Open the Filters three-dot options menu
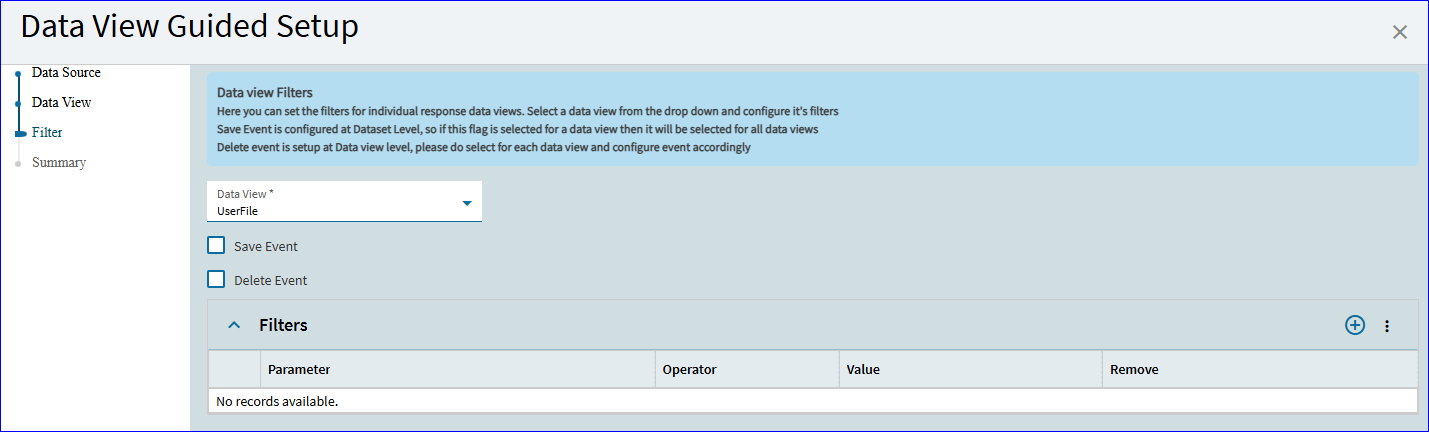The height and width of the screenshot is (432, 1429). tap(1387, 326)
